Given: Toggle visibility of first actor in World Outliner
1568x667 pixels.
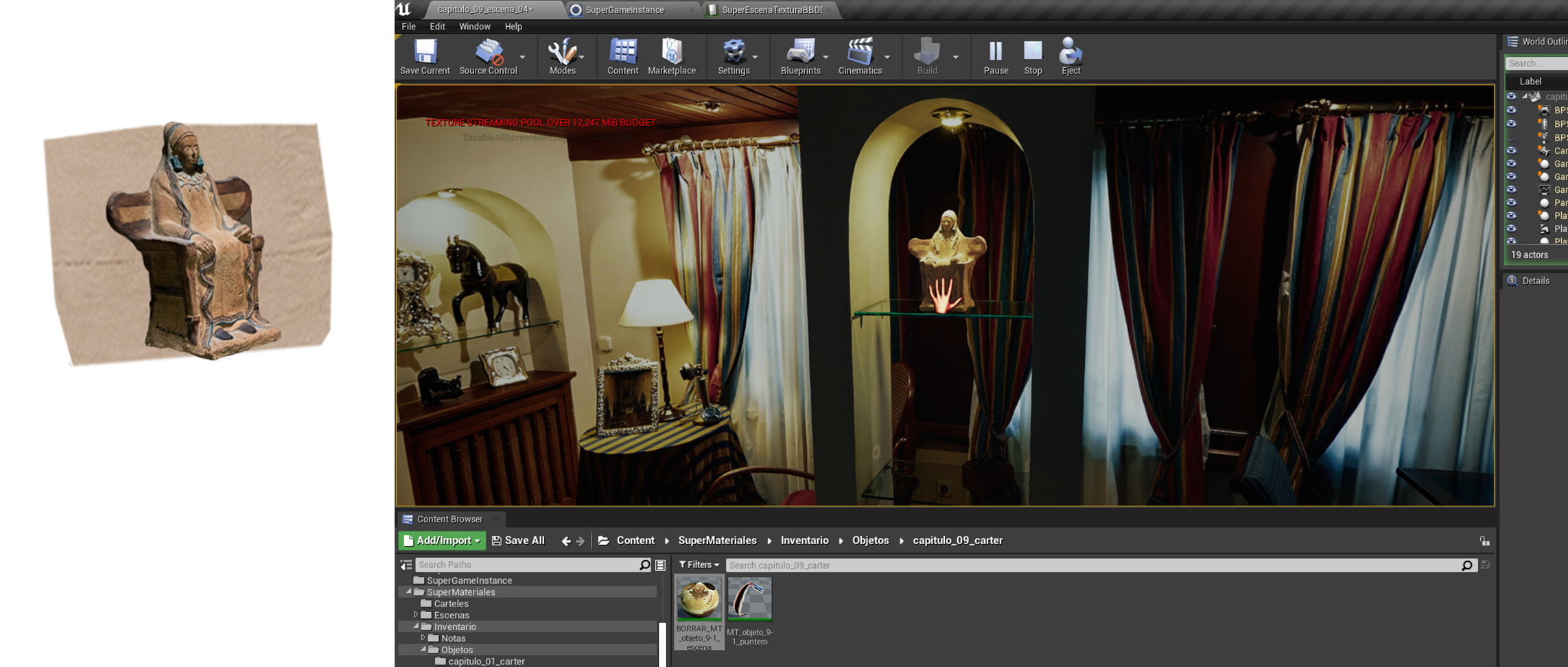Looking at the screenshot, I should pos(1511,97).
